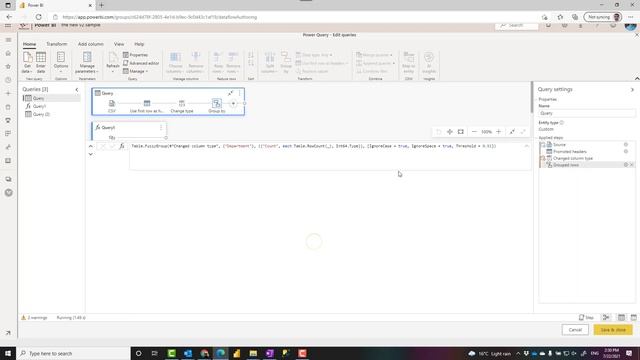Screen dimensions: 640x360
Task: Open settings gear for Source step
Action: point(626,144)
